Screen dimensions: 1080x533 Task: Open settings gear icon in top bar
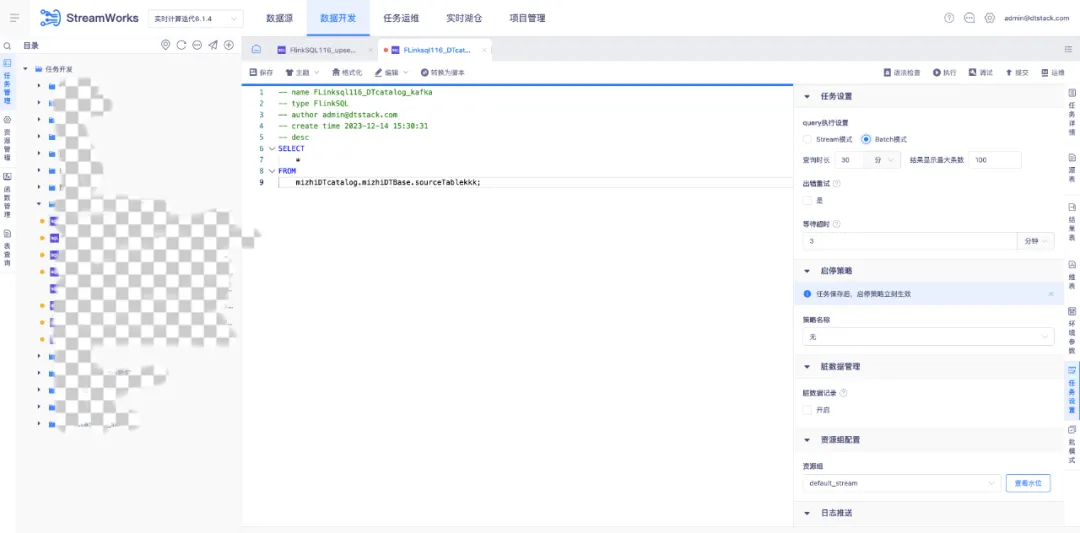click(990, 18)
